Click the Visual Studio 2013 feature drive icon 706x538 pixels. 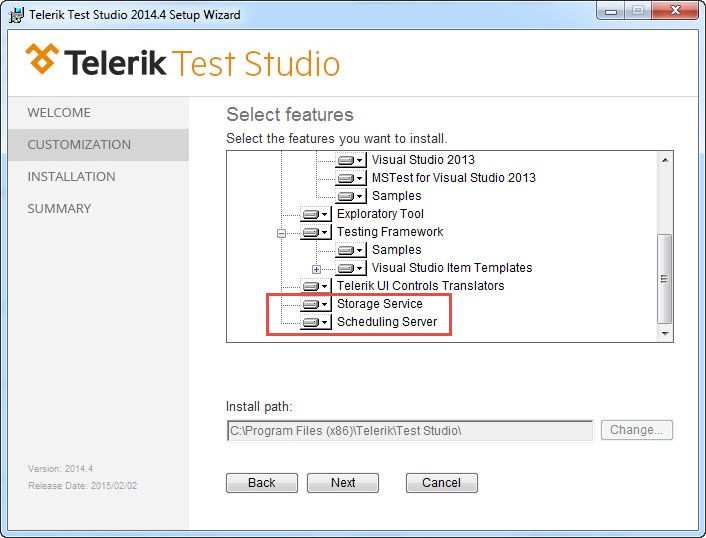(x=350, y=160)
